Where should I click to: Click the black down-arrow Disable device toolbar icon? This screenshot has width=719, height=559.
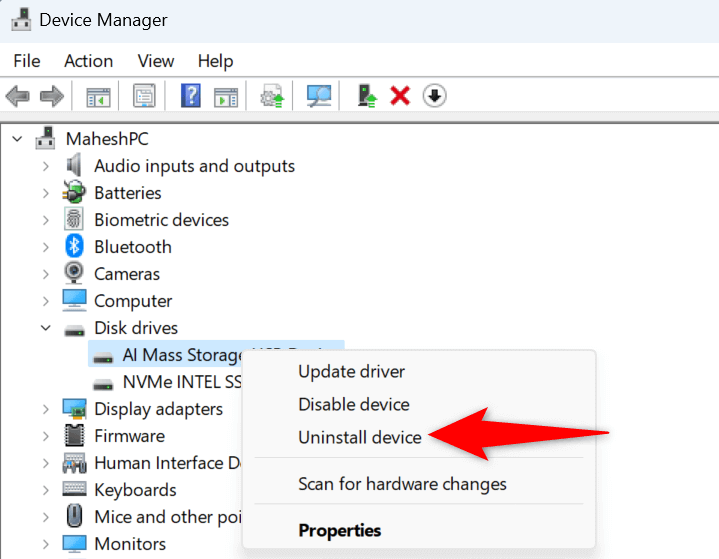pos(434,96)
